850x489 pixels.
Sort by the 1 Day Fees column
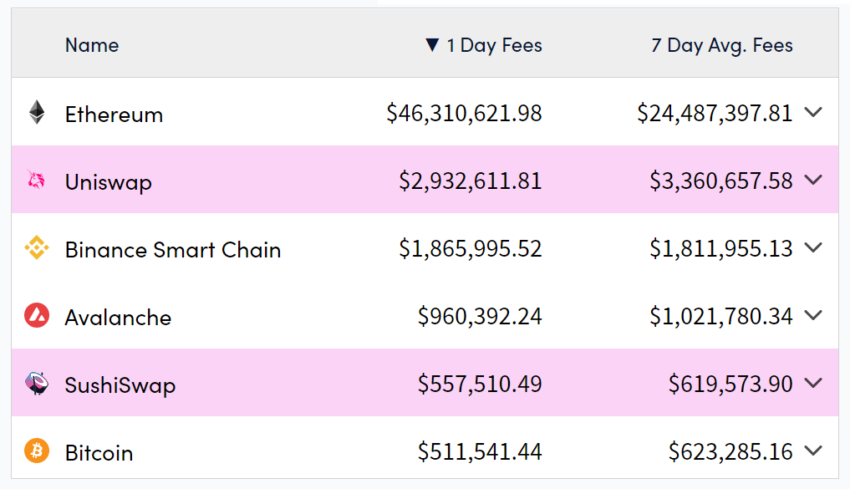(x=493, y=45)
